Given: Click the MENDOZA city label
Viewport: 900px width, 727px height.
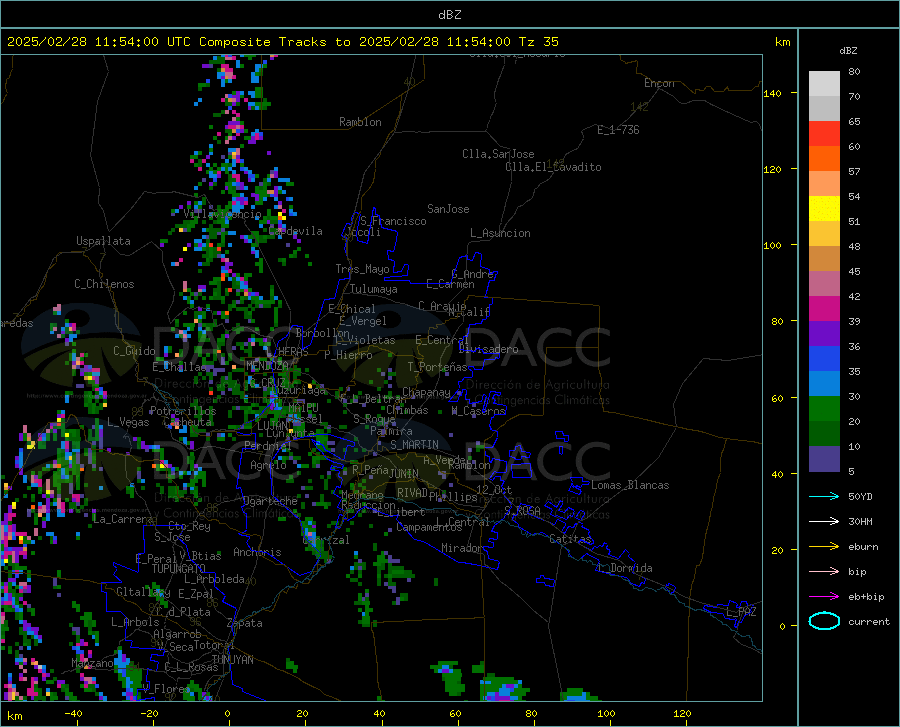Looking at the screenshot, I should coord(267,366).
